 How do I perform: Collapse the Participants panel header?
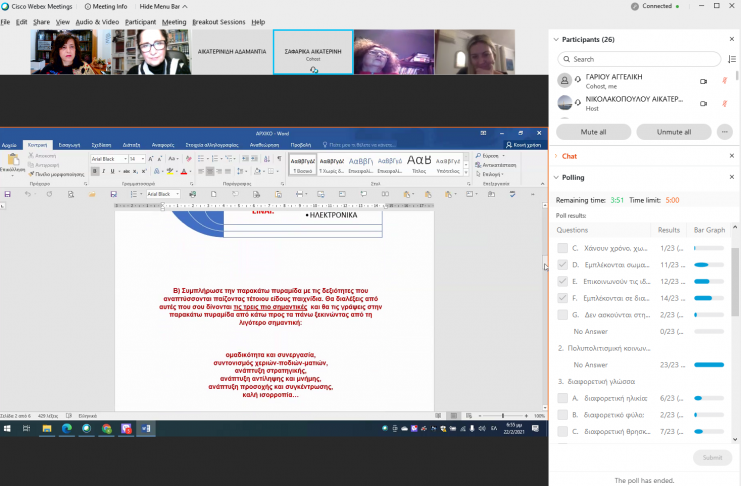(x=556, y=40)
